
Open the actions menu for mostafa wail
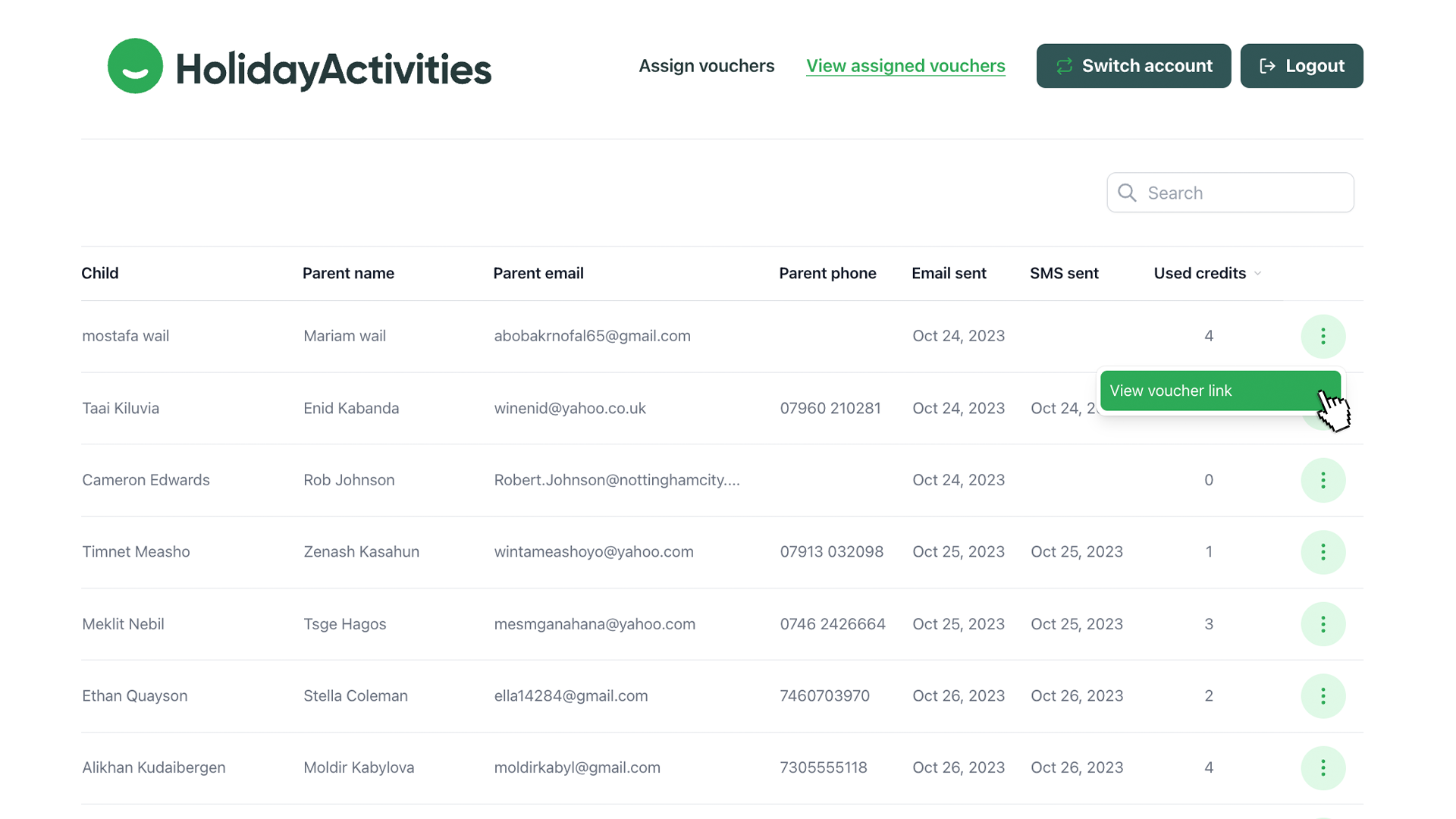(1323, 336)
